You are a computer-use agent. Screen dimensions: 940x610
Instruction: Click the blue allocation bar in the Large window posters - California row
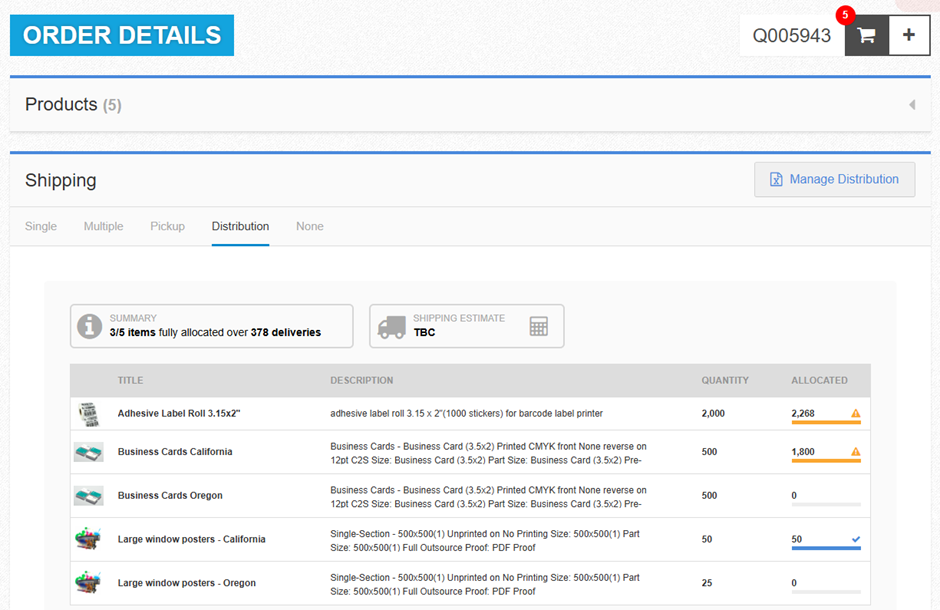click(826, 548)
